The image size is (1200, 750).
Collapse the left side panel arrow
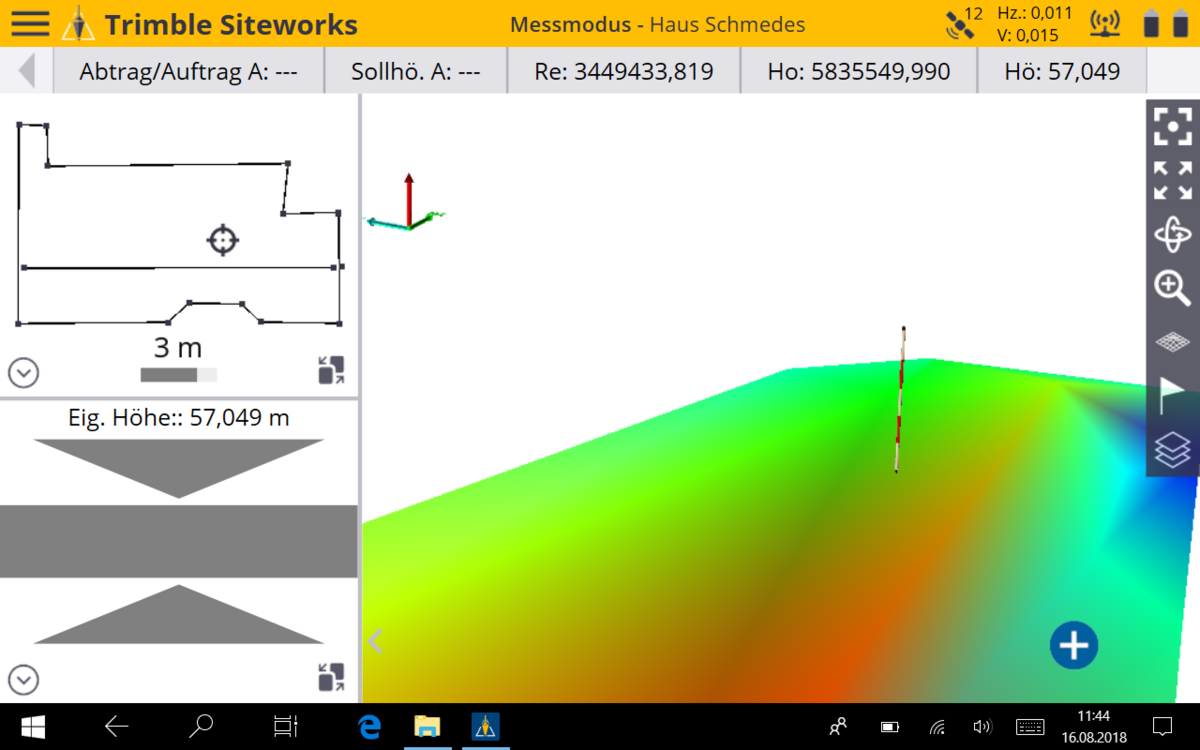click(x=376, y=641)
